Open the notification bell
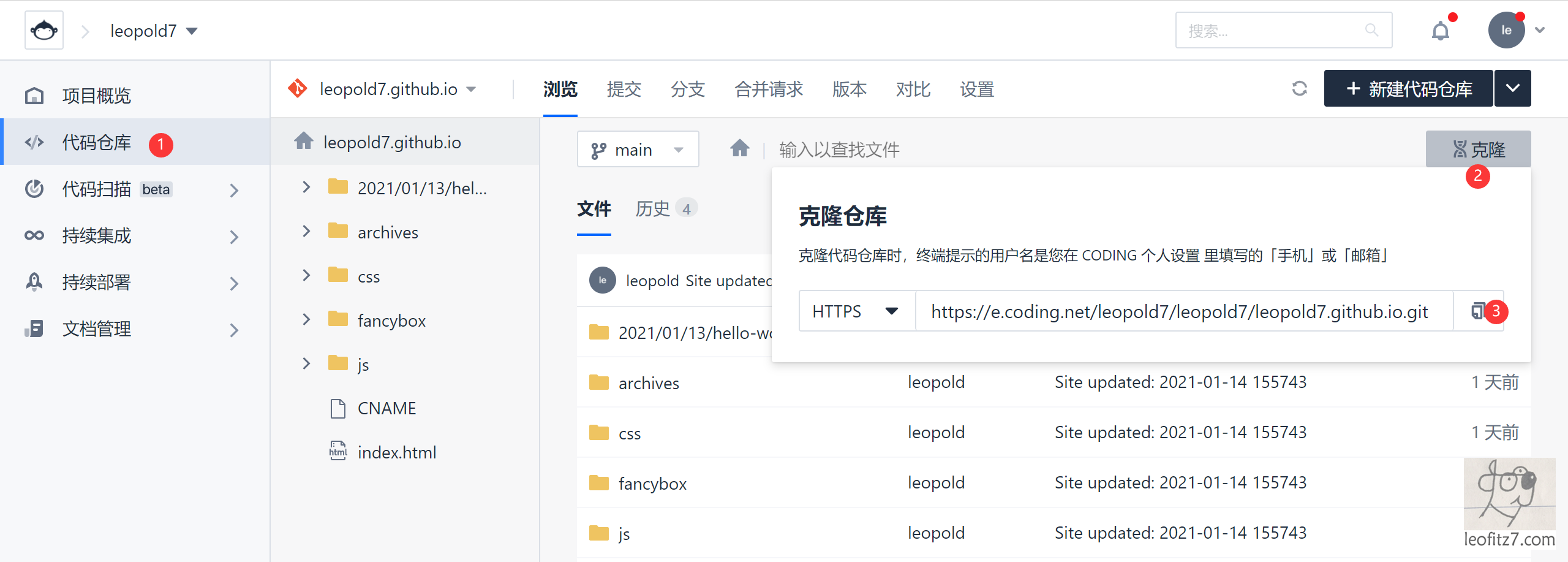 tap(1441, 29)
